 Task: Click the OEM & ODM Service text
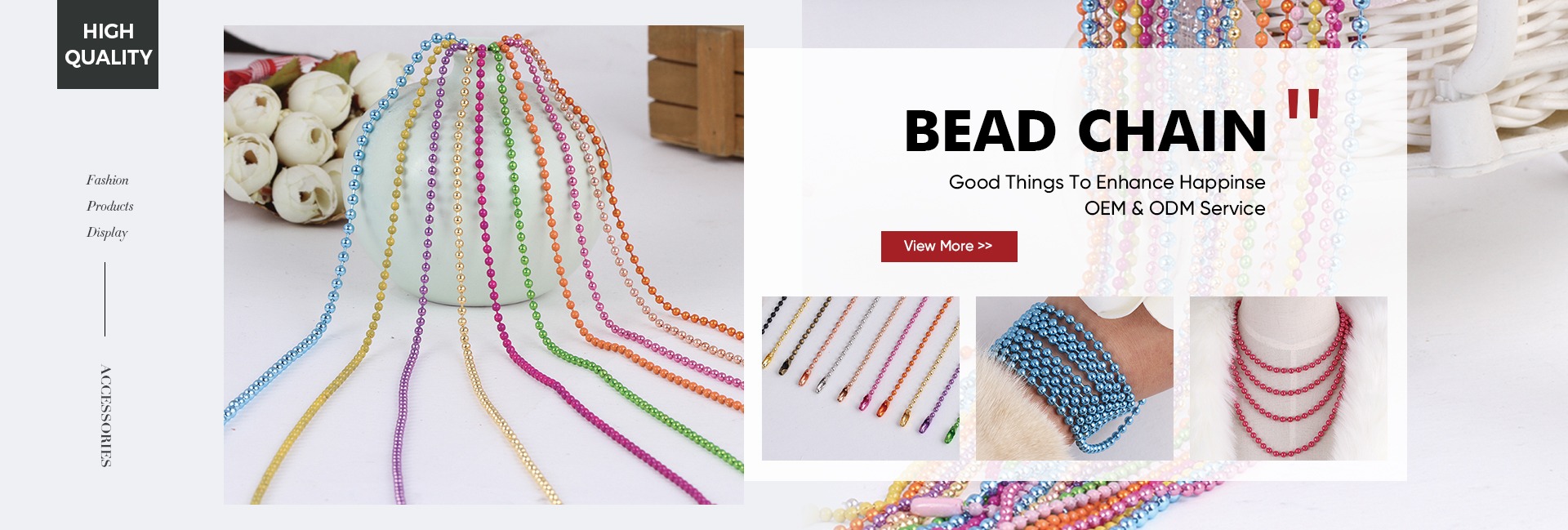tap(1174, 209)
